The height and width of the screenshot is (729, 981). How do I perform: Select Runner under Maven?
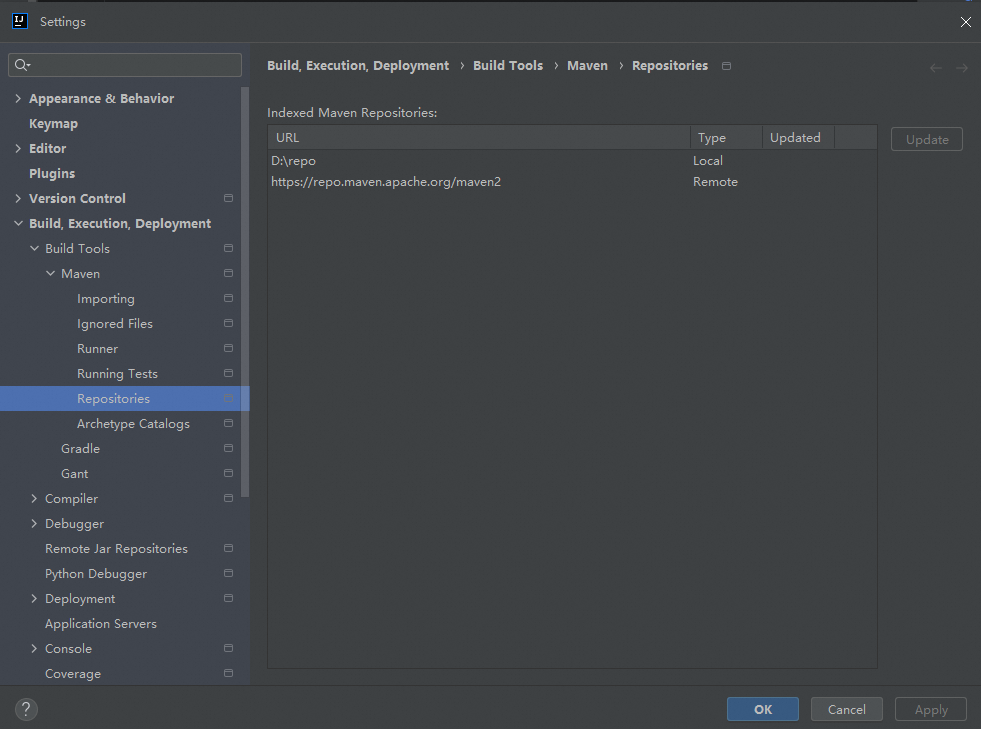(97, 349)
